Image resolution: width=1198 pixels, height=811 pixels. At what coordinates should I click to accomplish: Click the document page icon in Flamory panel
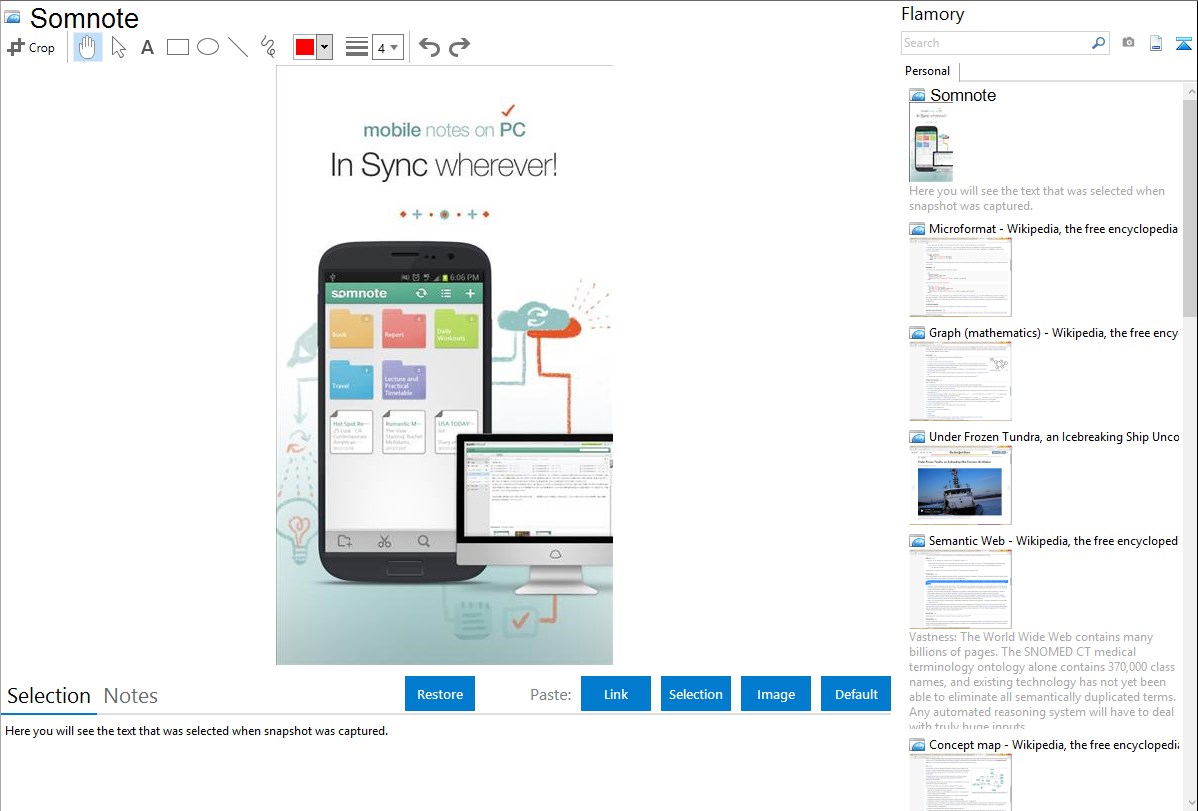pos(1156,43)
